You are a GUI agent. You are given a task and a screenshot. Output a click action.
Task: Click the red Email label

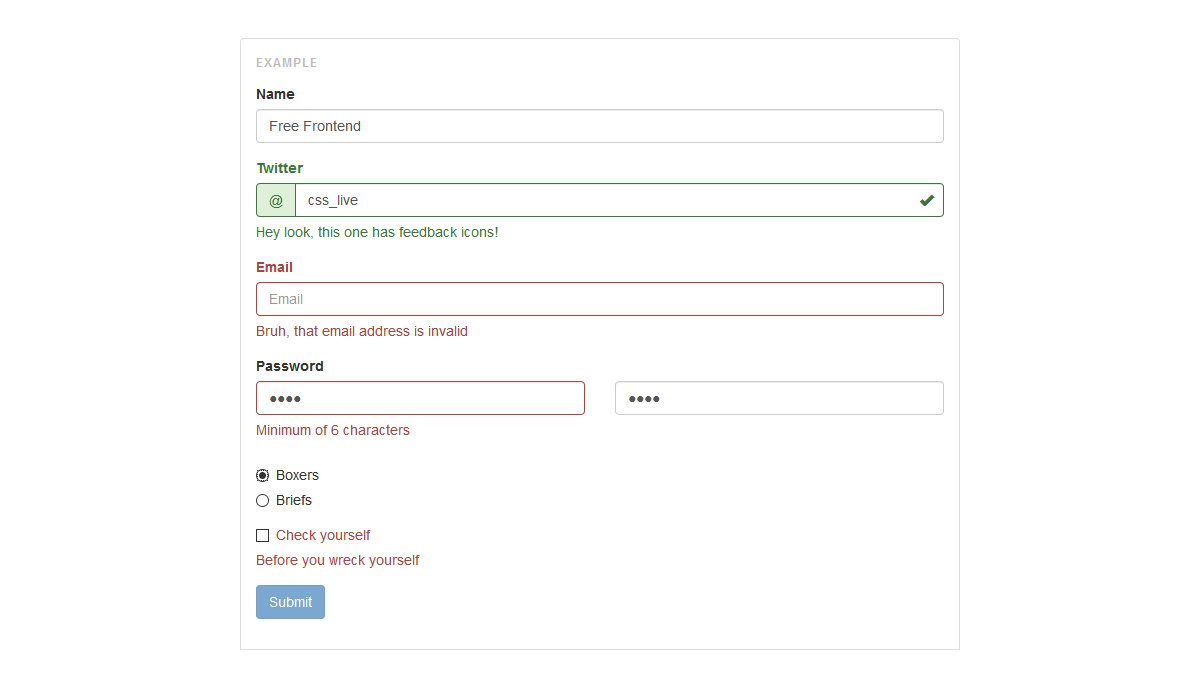point(274,267)
